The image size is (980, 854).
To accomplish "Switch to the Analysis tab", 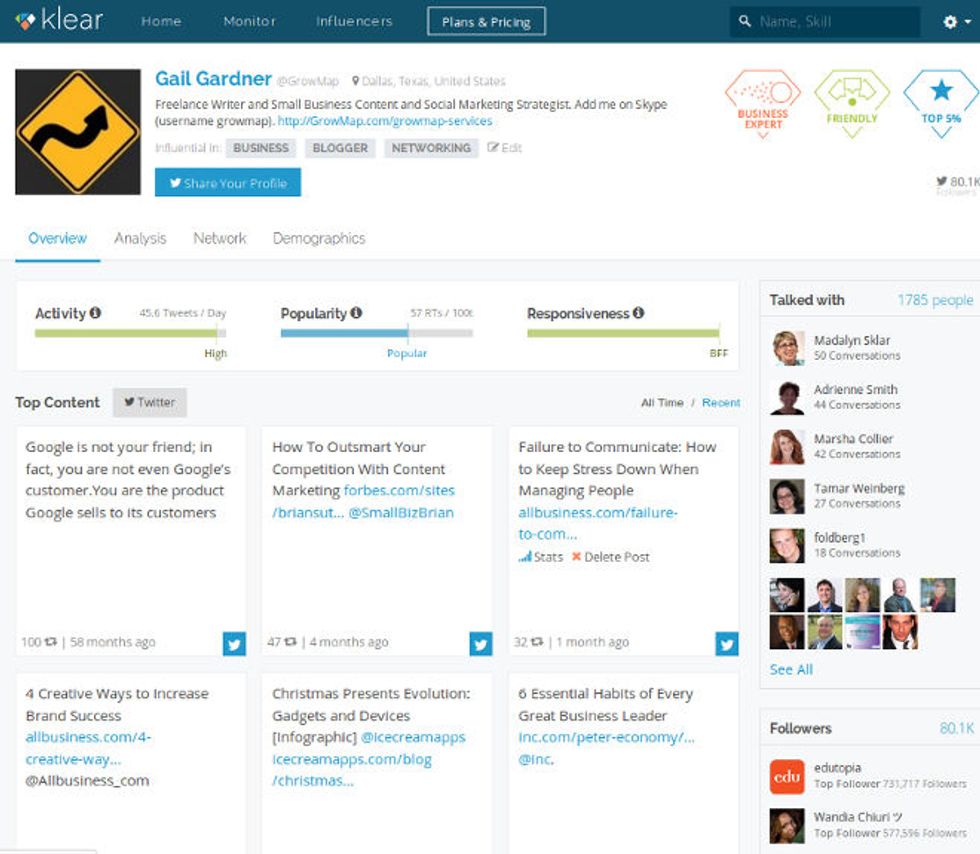I will pos(140,238).
